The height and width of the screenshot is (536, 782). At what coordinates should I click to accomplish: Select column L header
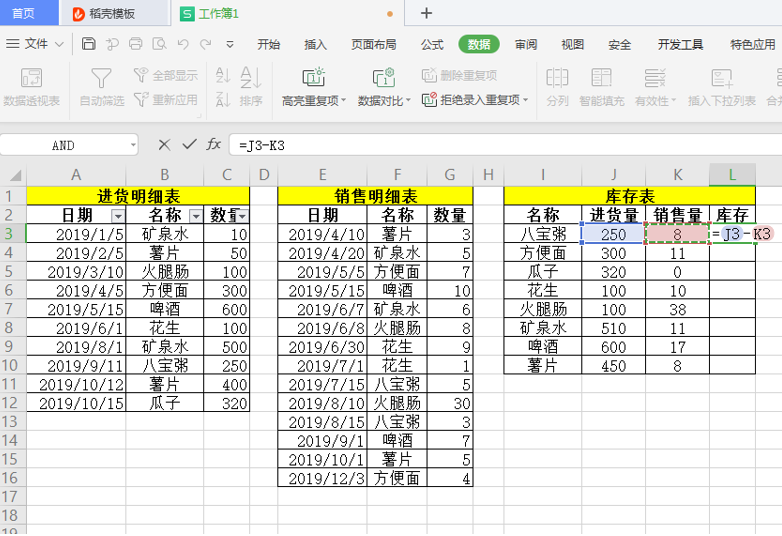(x=732, y=175)
